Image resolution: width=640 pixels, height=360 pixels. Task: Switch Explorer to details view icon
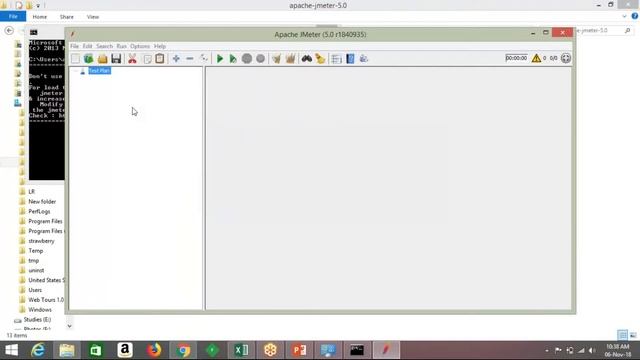(x=622, y=335)
